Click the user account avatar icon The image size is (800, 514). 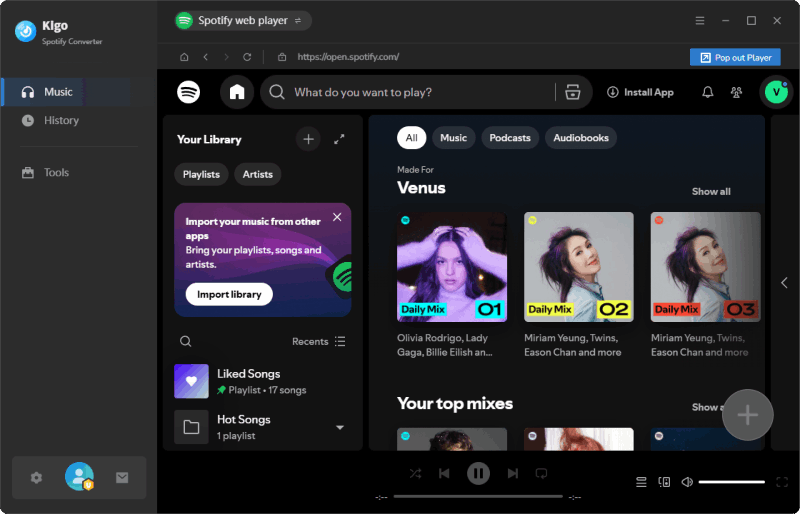click(79, 476)
